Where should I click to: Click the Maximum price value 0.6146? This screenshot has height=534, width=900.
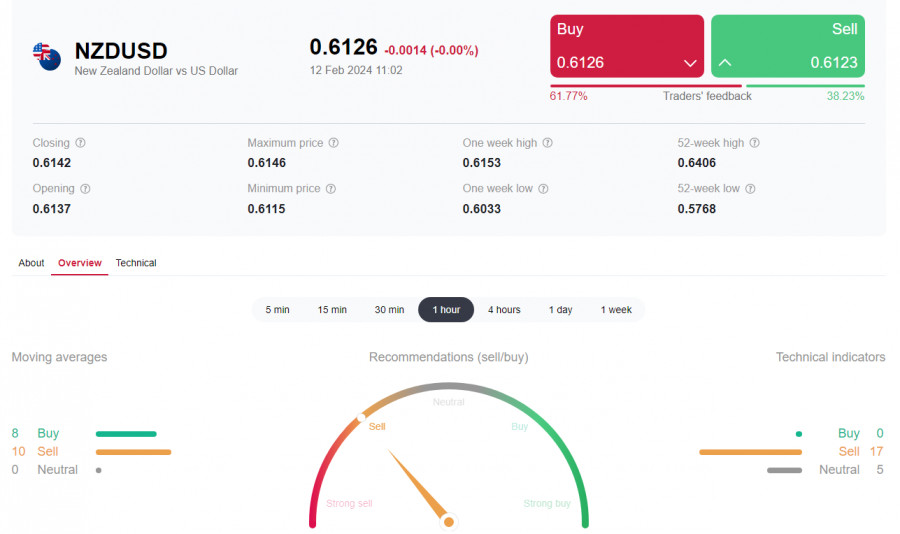point(266,163)
